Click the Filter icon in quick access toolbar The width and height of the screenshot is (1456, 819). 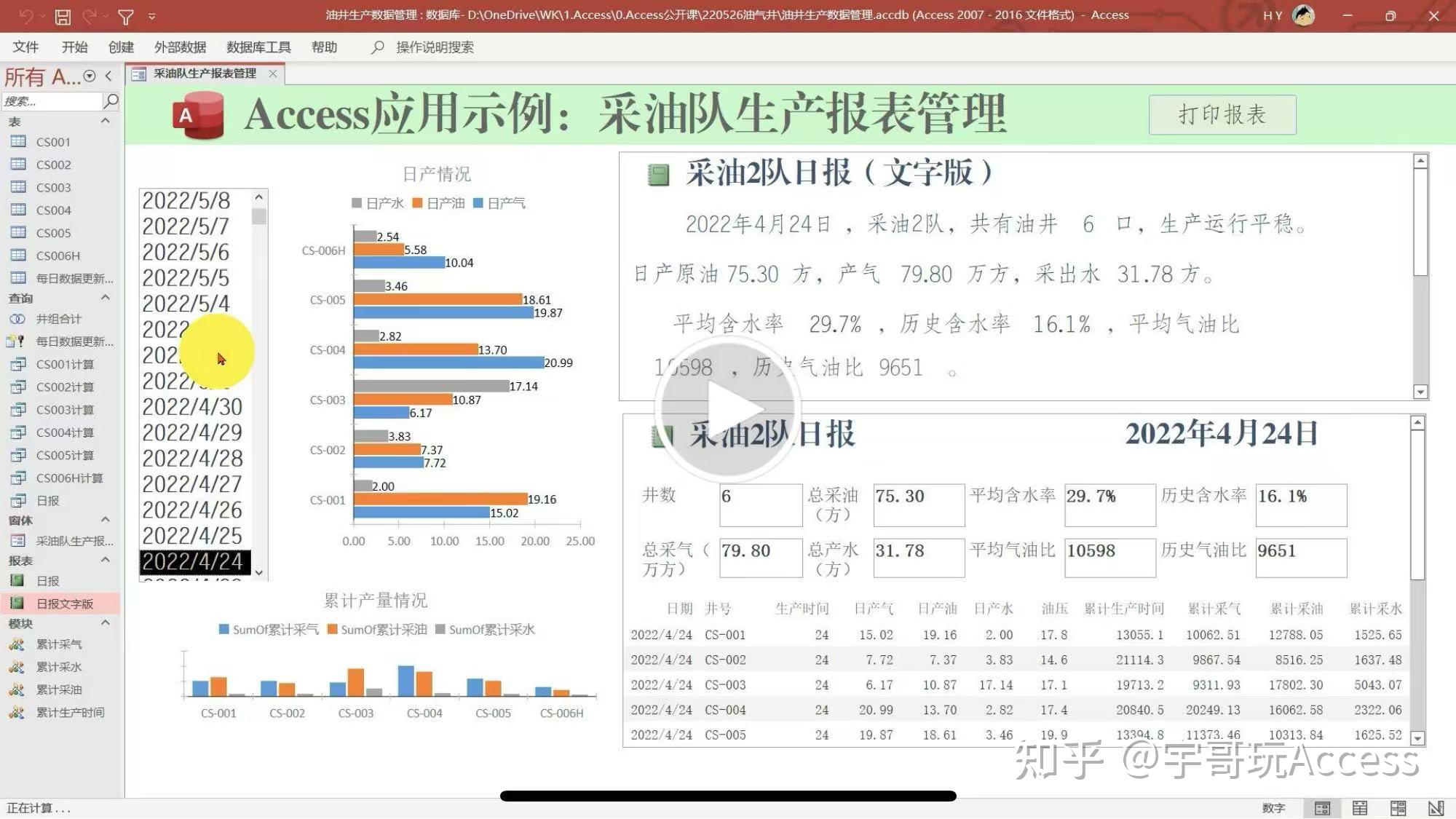(125, 15)
